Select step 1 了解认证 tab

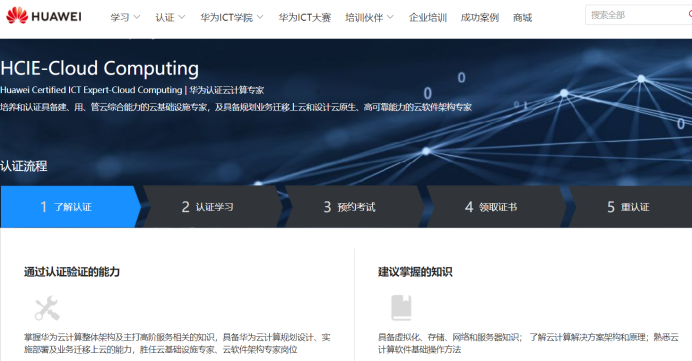click(71, 207)
